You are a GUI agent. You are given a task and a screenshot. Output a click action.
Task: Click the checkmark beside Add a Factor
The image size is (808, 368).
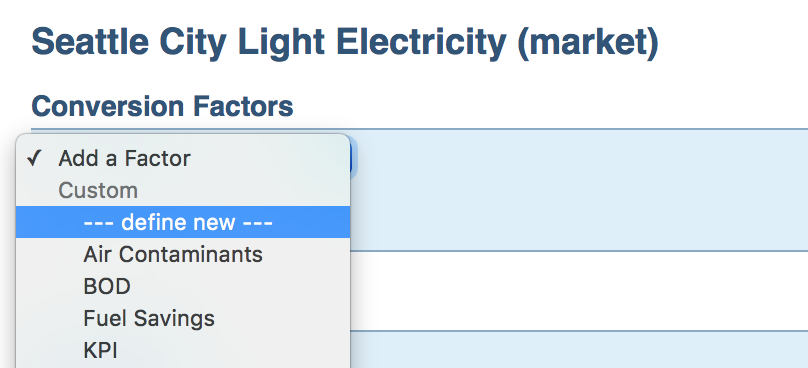tap(34, 159)
